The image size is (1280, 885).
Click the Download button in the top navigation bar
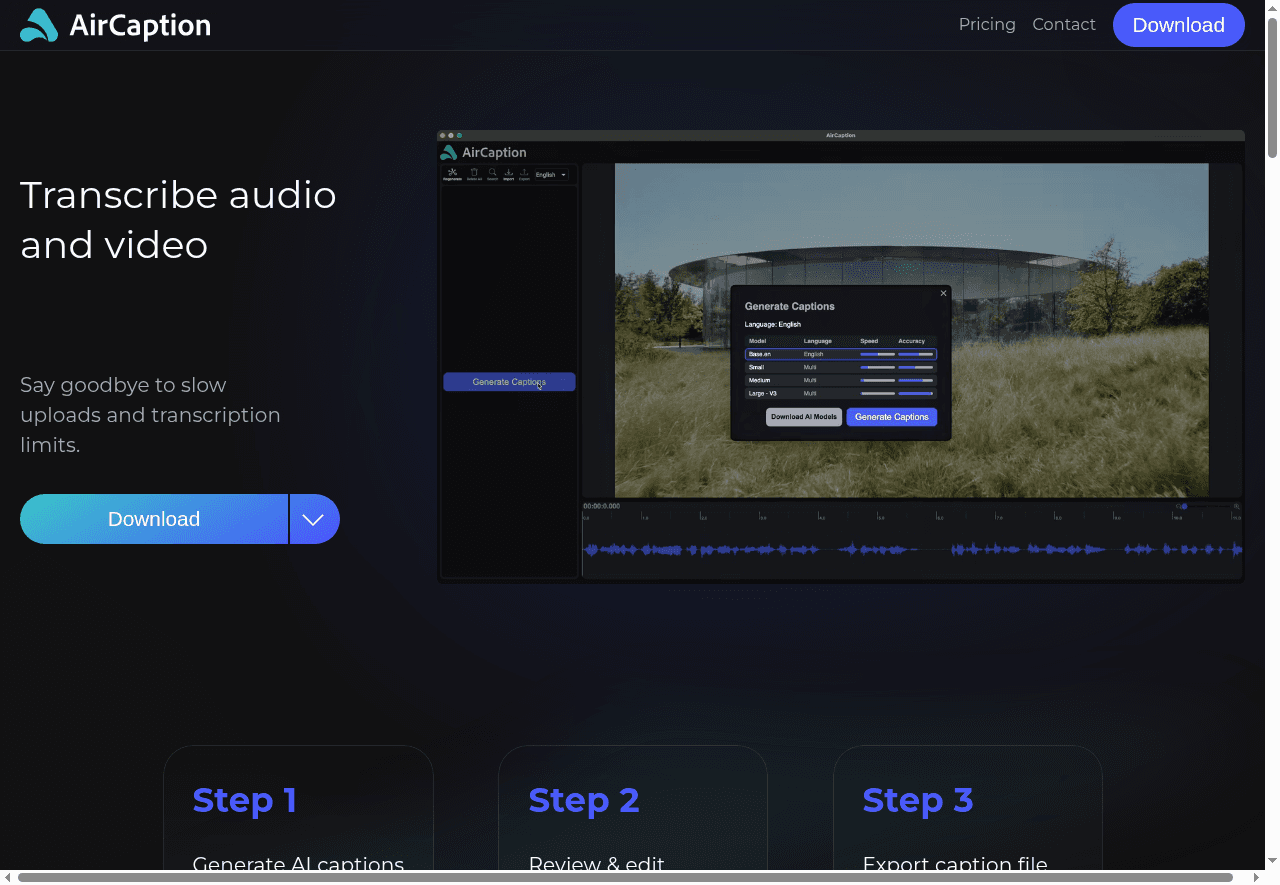(1178, 25)
